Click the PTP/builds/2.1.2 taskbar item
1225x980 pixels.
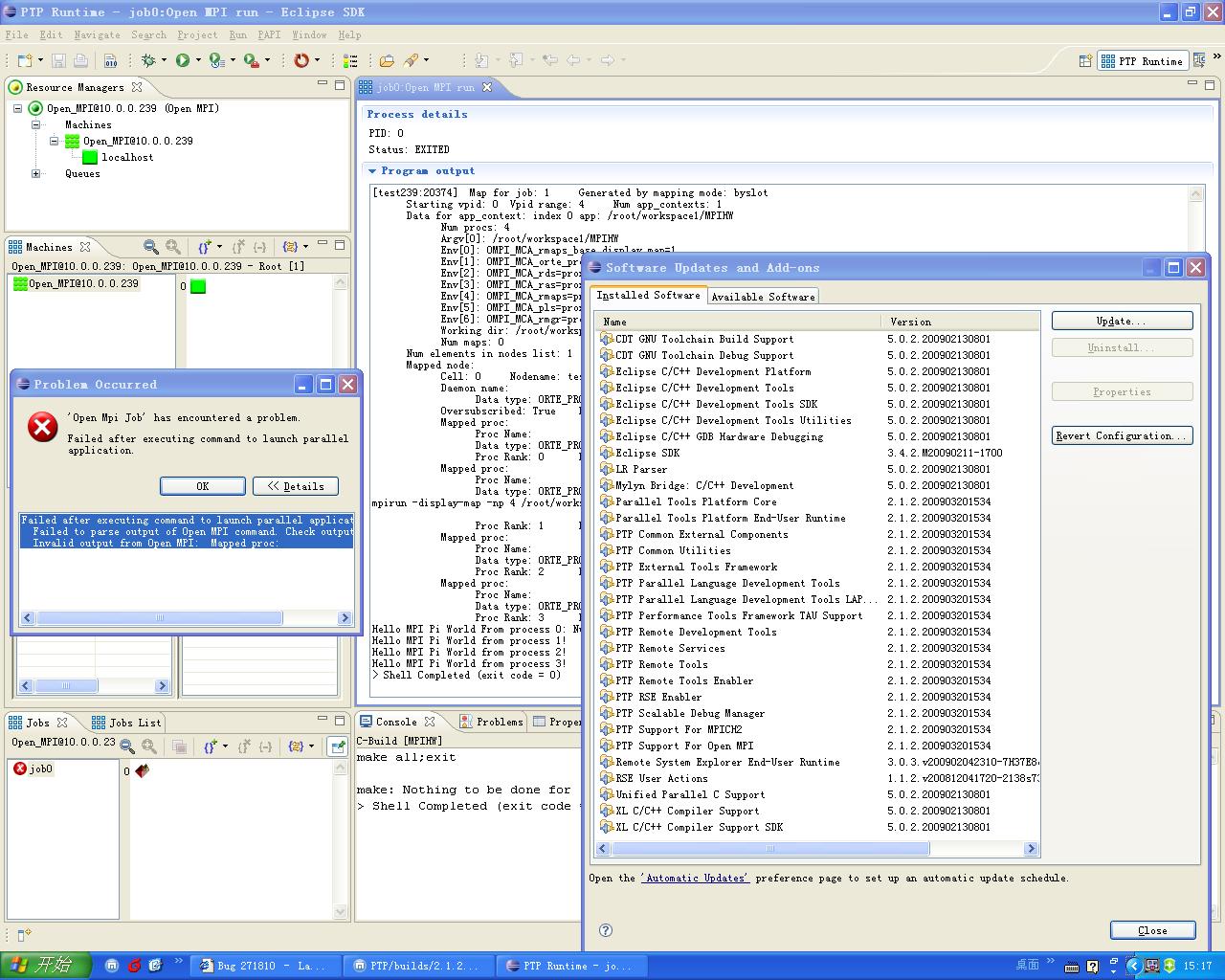tap(418, 966)
